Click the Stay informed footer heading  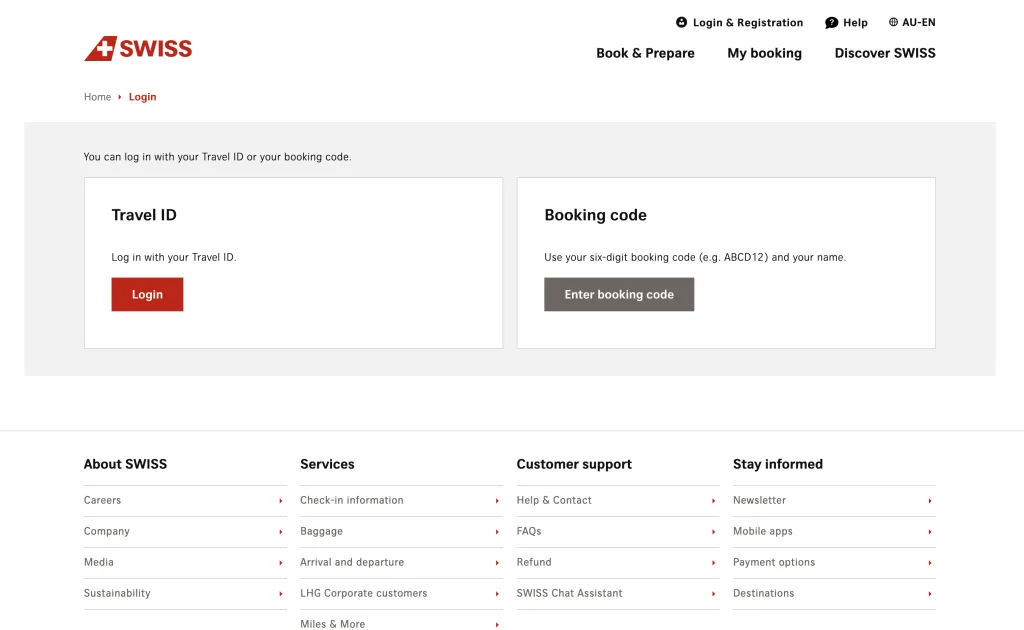pyautogui.click(x=778, y=464)
